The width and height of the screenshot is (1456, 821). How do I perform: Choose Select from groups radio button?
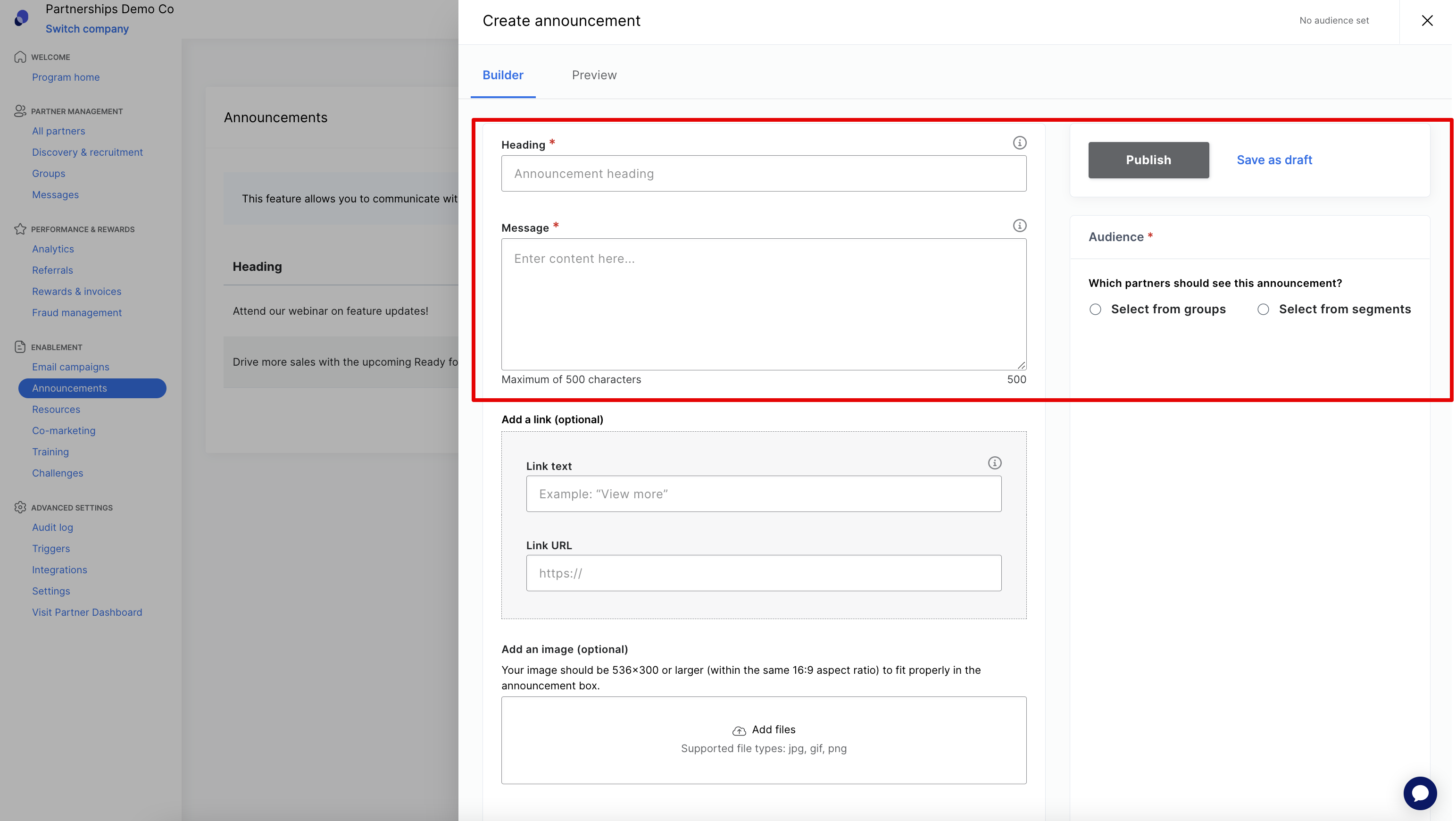point(1095,309)
